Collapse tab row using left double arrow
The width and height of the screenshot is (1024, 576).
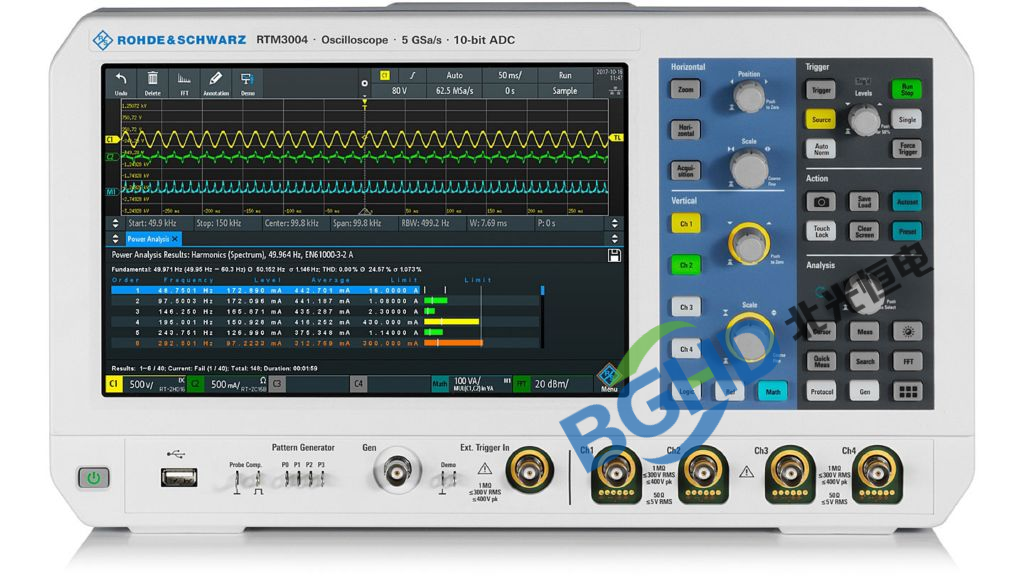coord(116,239)
